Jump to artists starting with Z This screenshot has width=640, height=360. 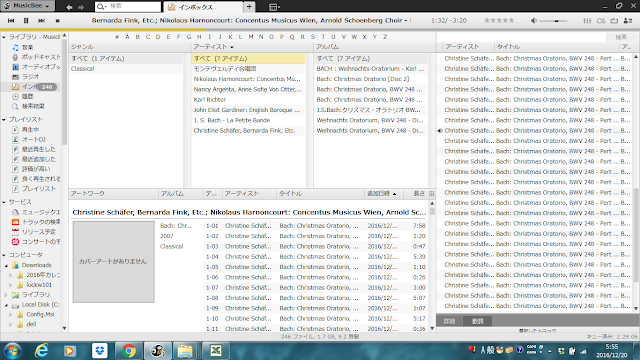click(385, 37)
